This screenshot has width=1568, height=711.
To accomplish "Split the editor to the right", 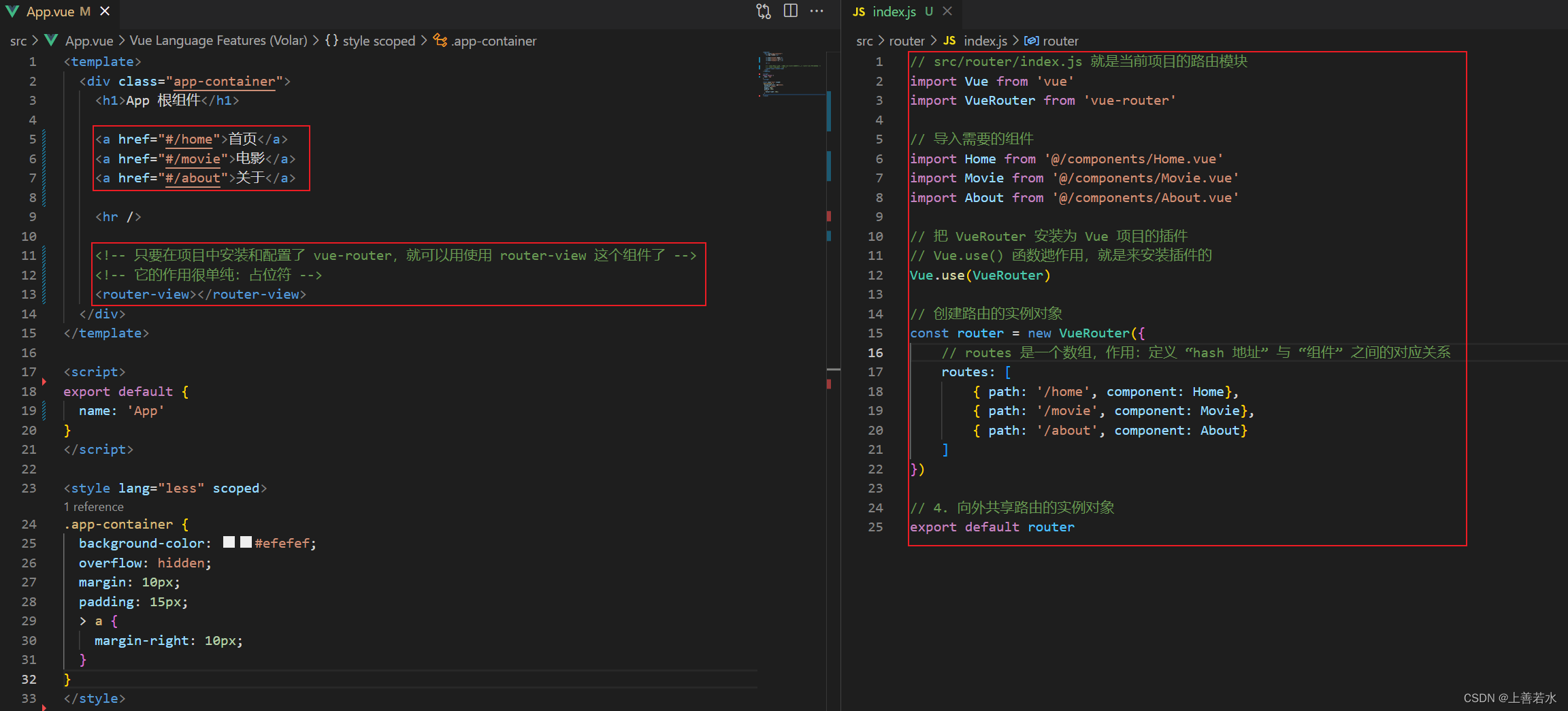I will click(790, 11).
